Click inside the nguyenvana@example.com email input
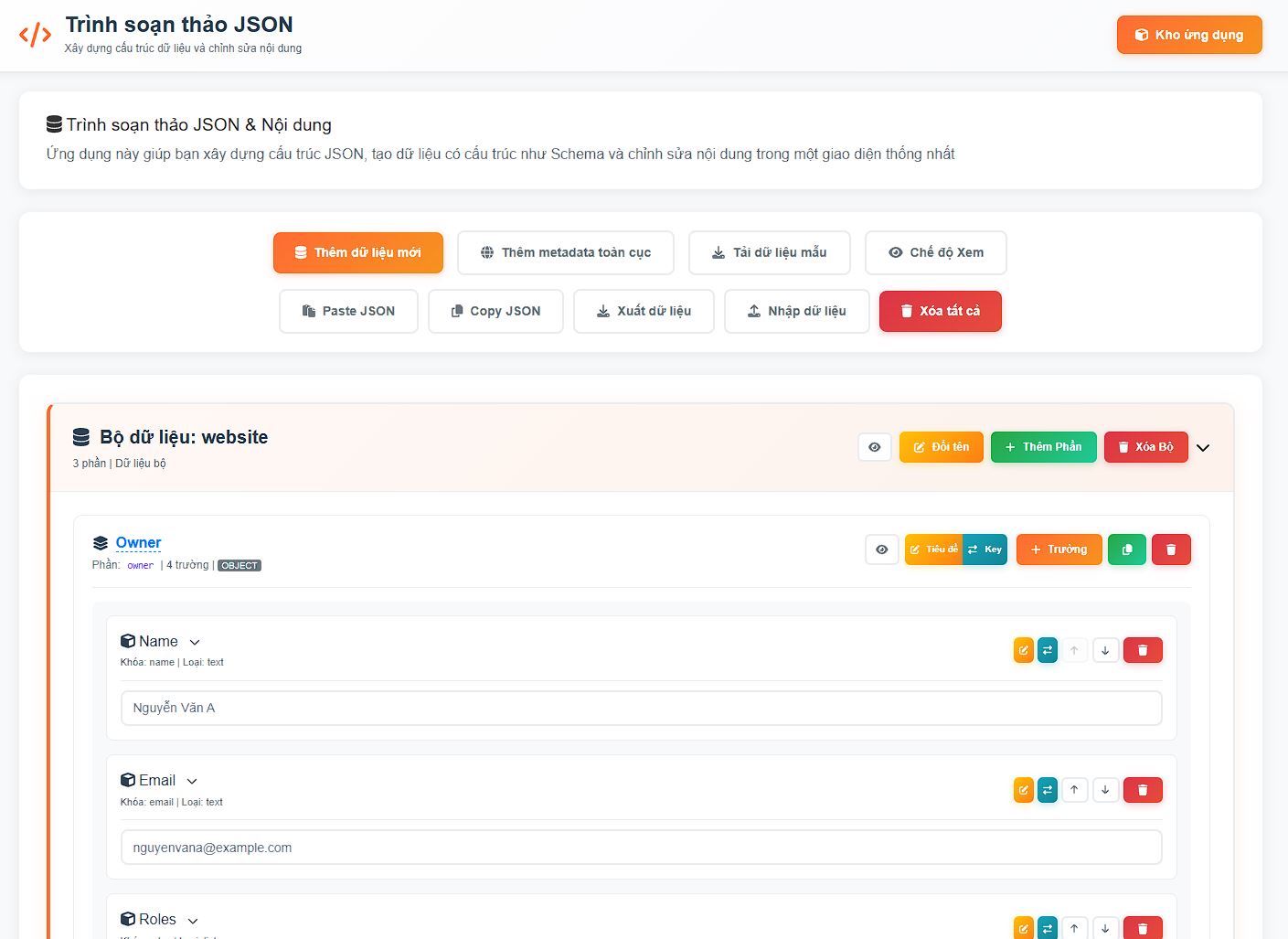This screenshot has width=1288, height=939. (x=641, y=847)
